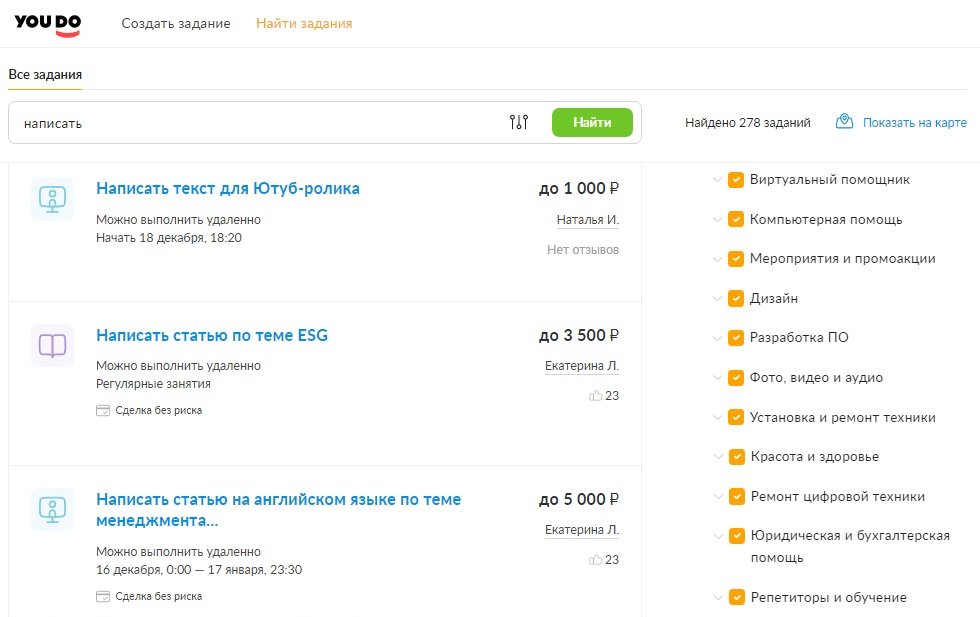The width and height of the screenshot is (980, 617).
Task: Click the green Найти button
Action: 592,123
